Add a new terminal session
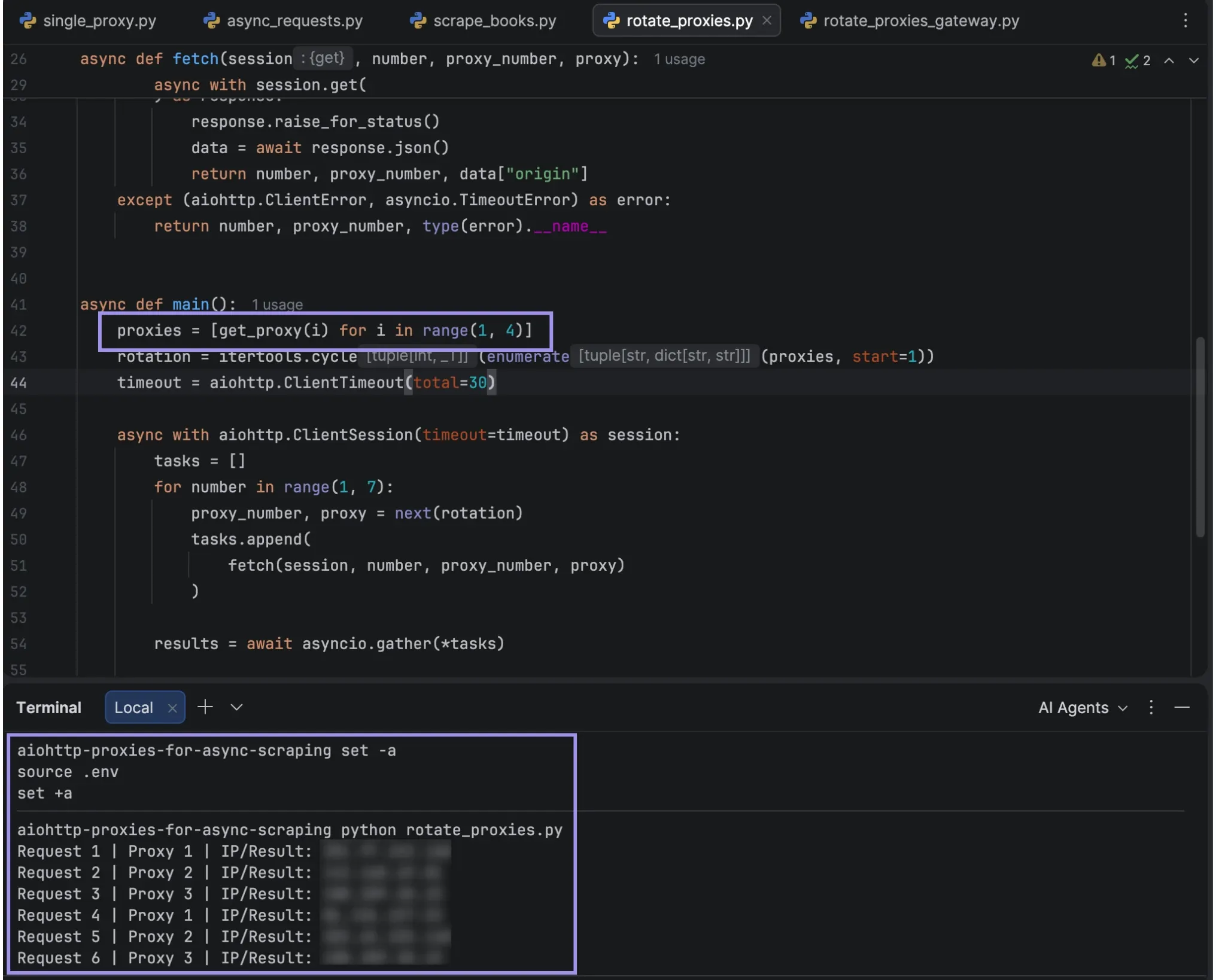This screenshot has height=980, width=1216. pyautogui.click(x=205, y=707)
